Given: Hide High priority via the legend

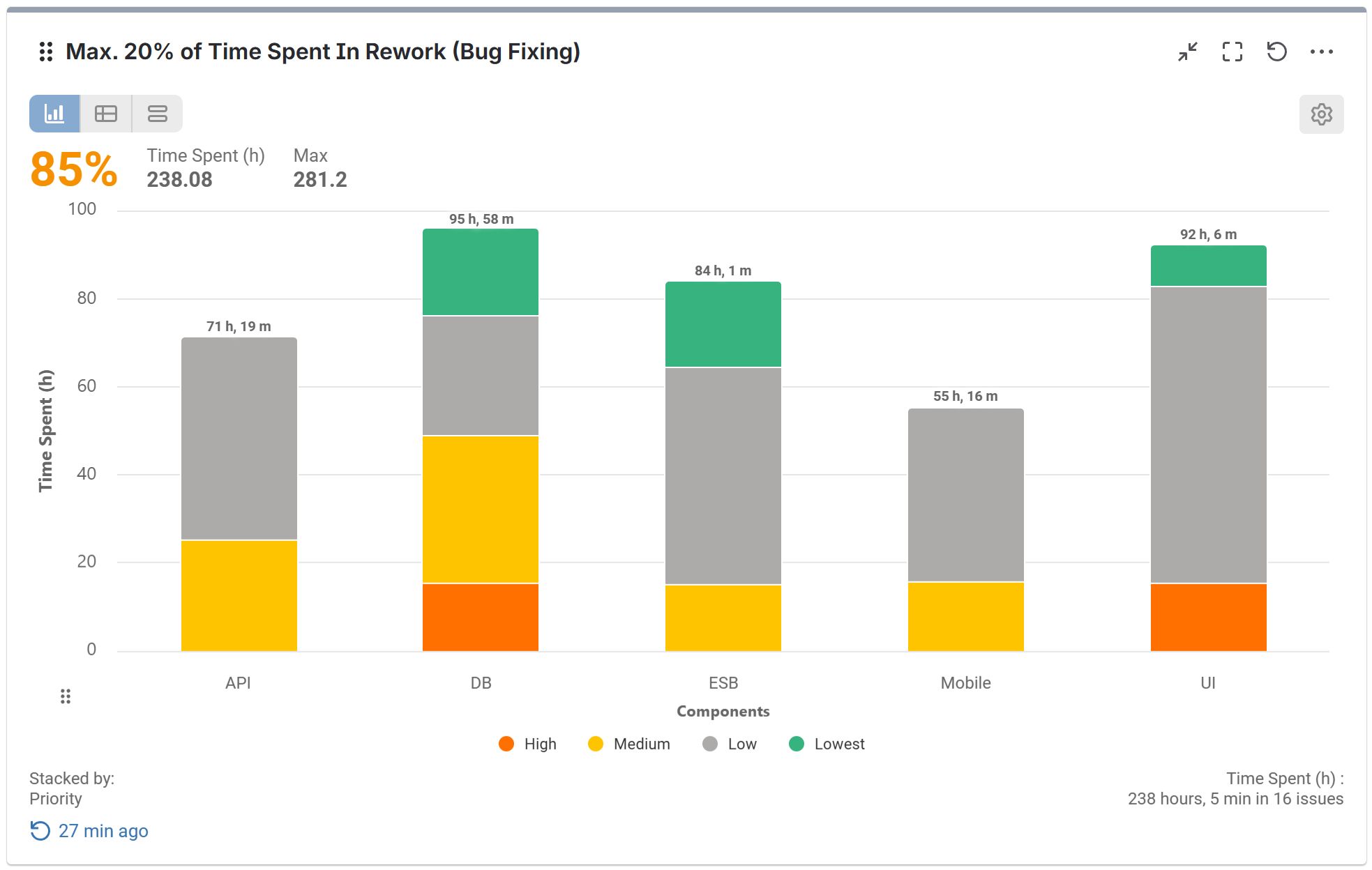Looking at the screenshot, I should point(528,744).
